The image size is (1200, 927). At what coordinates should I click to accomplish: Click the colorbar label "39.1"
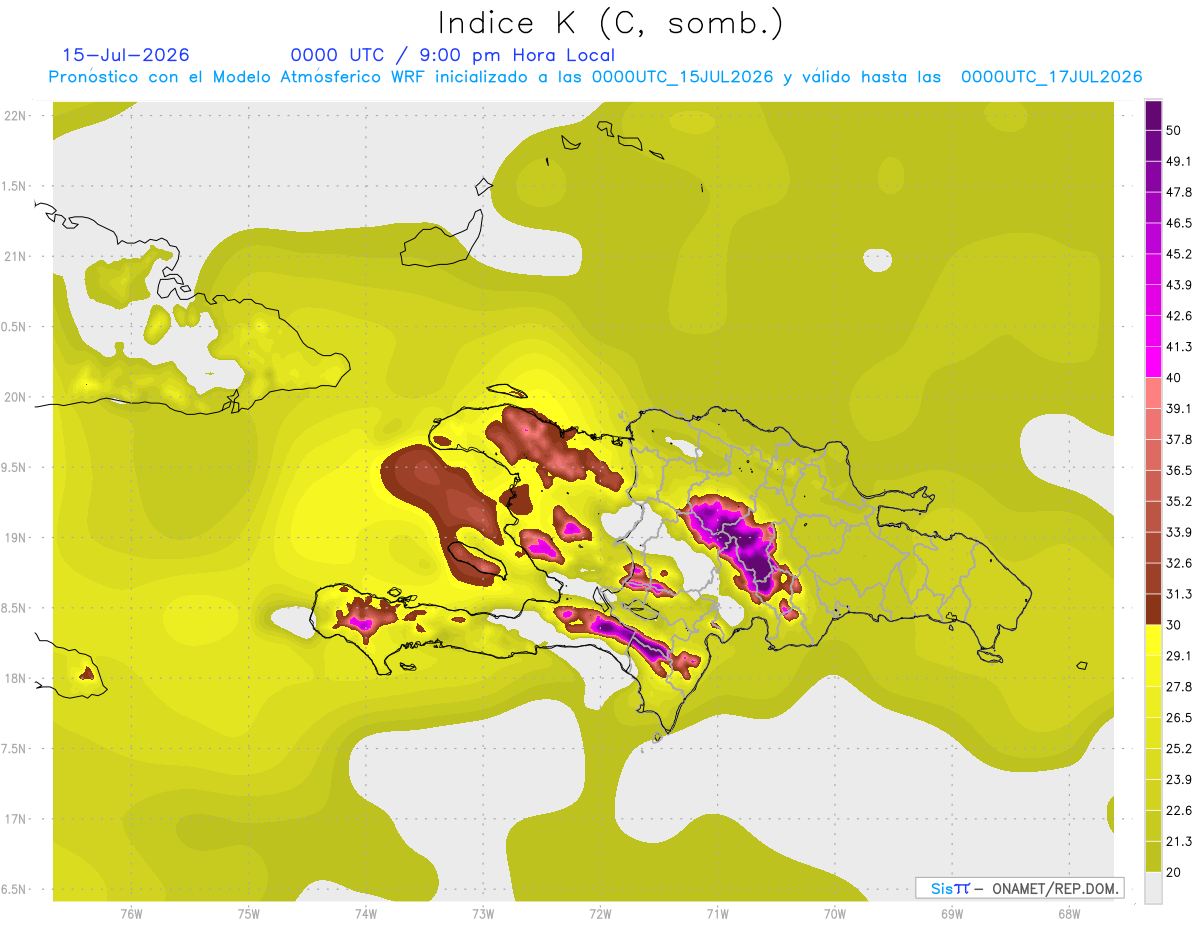click(x=1179, y=408)
